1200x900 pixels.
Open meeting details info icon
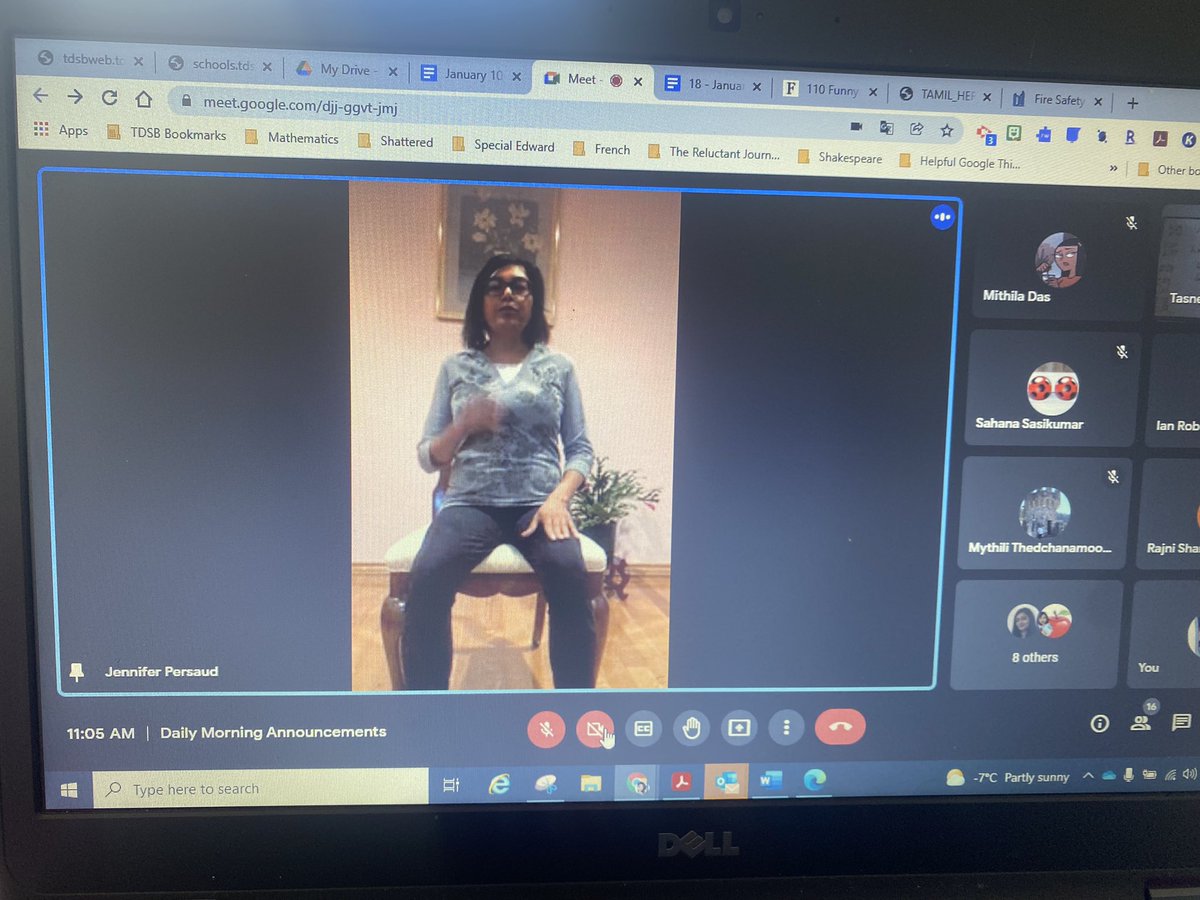(x=1100, y=724)
